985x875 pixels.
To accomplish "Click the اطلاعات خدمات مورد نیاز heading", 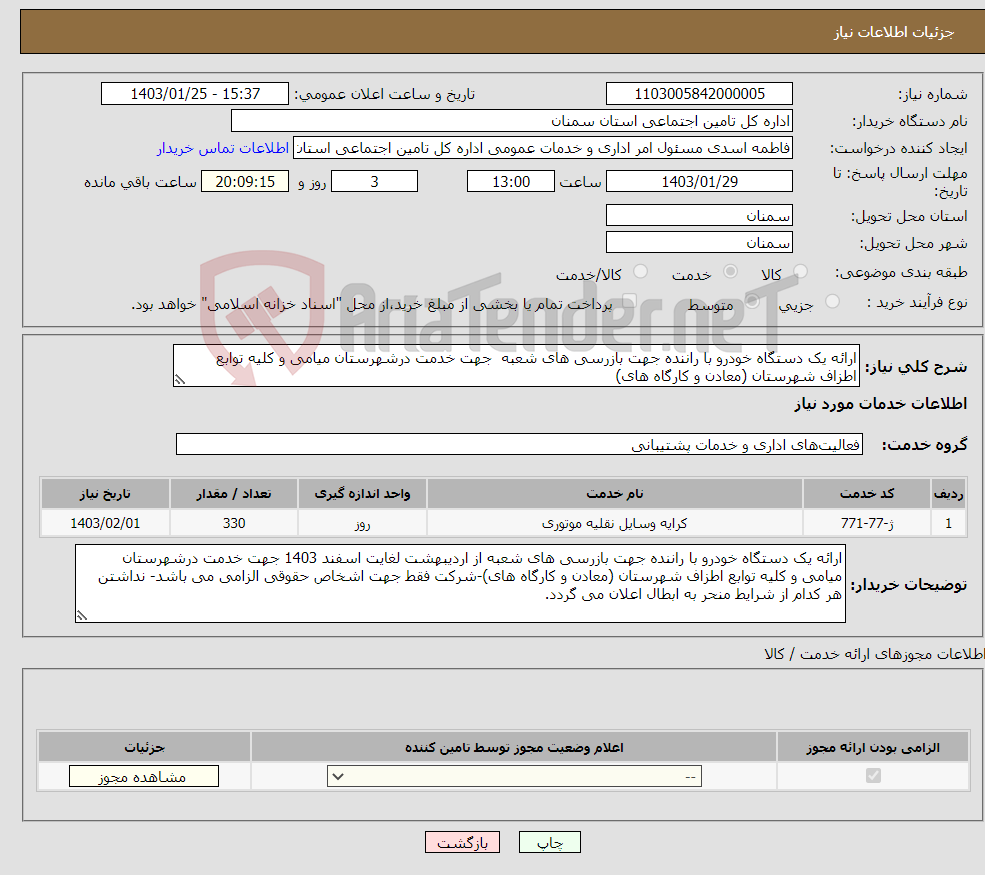I will point(880,404).
